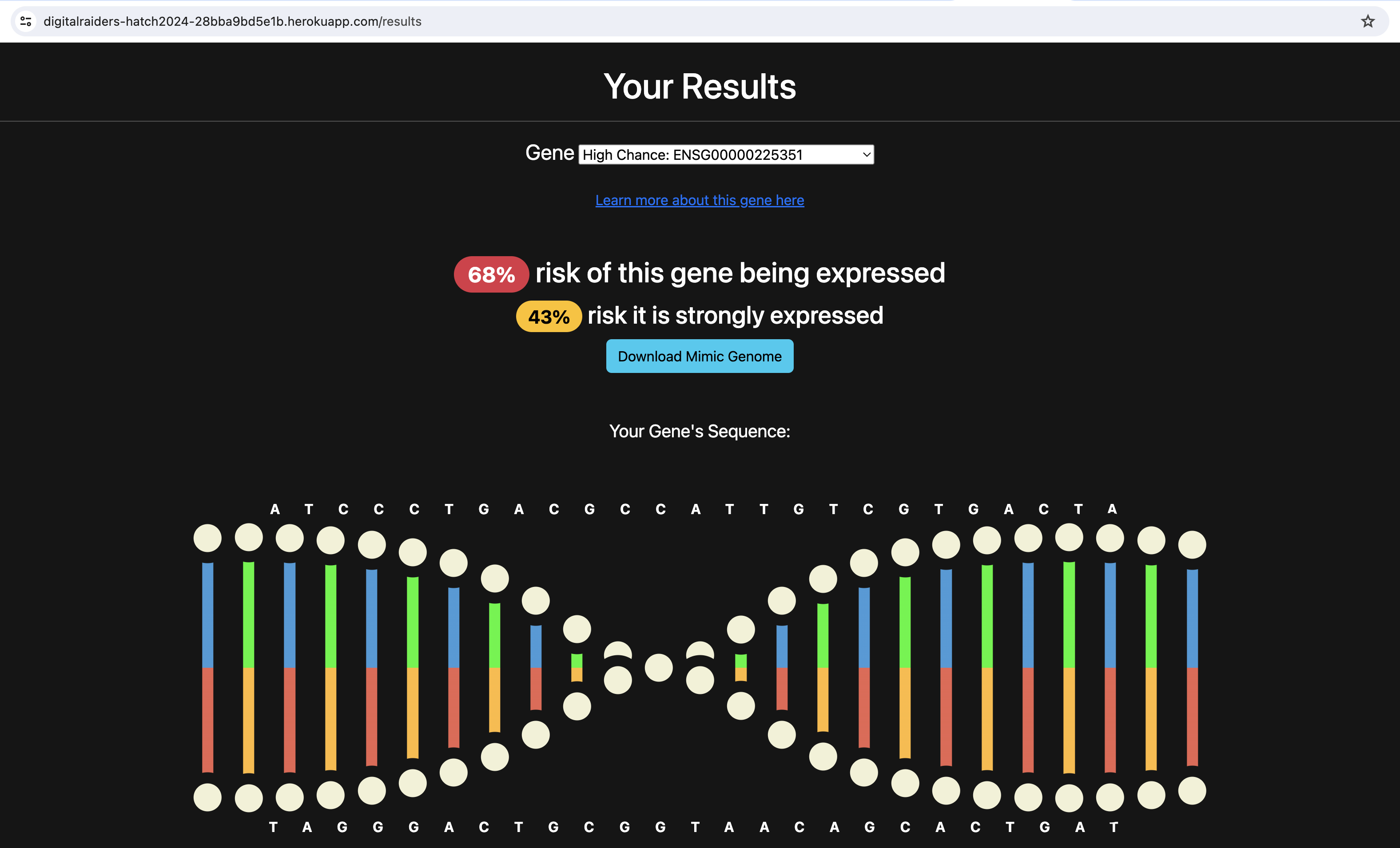Click the bottom-left first helix circle
This screenshot has width=1400, height=848.
click(207, 797)
